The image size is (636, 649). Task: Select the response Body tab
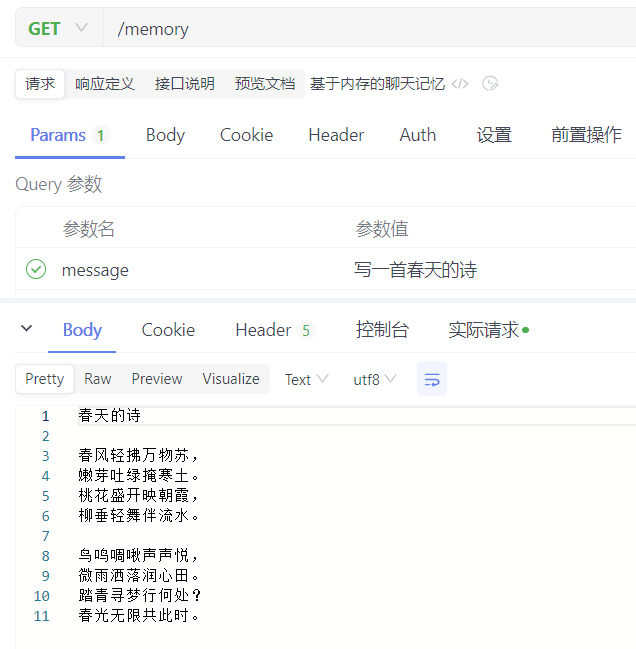[82, 330]
